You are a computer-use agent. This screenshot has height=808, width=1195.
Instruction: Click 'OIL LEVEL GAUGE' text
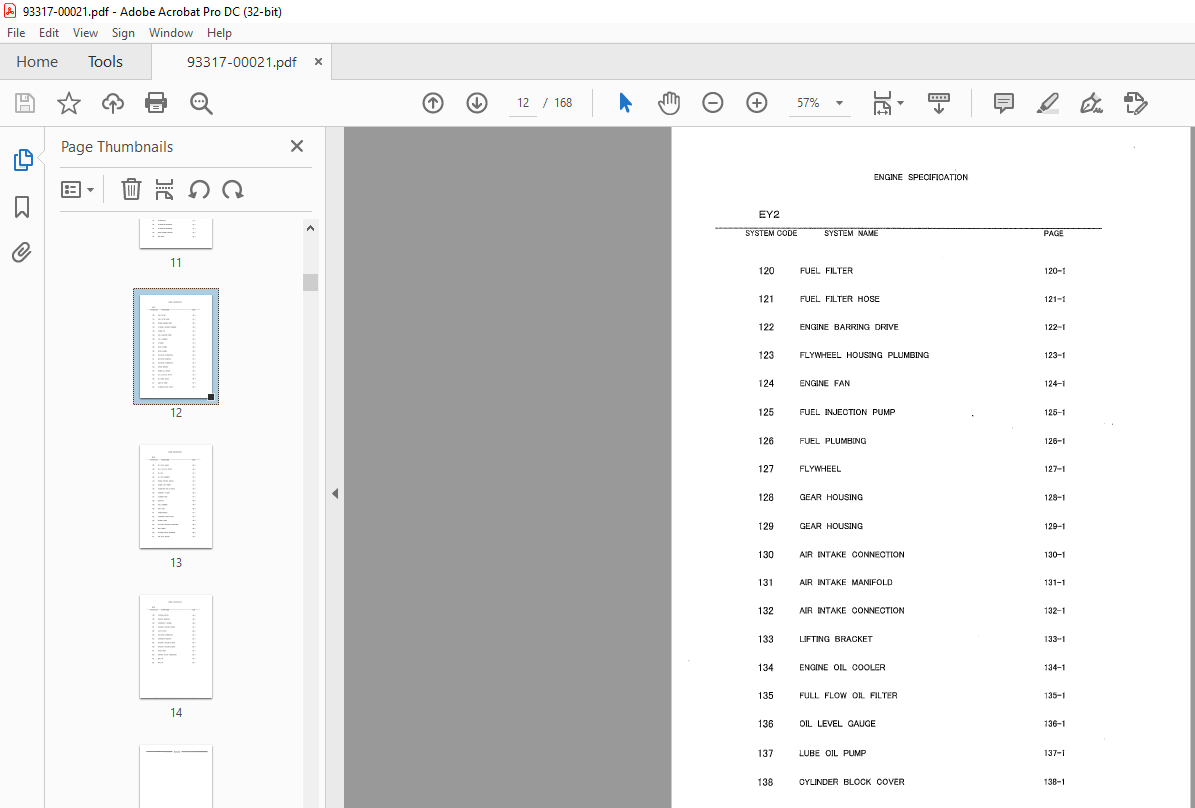[838, 724]
